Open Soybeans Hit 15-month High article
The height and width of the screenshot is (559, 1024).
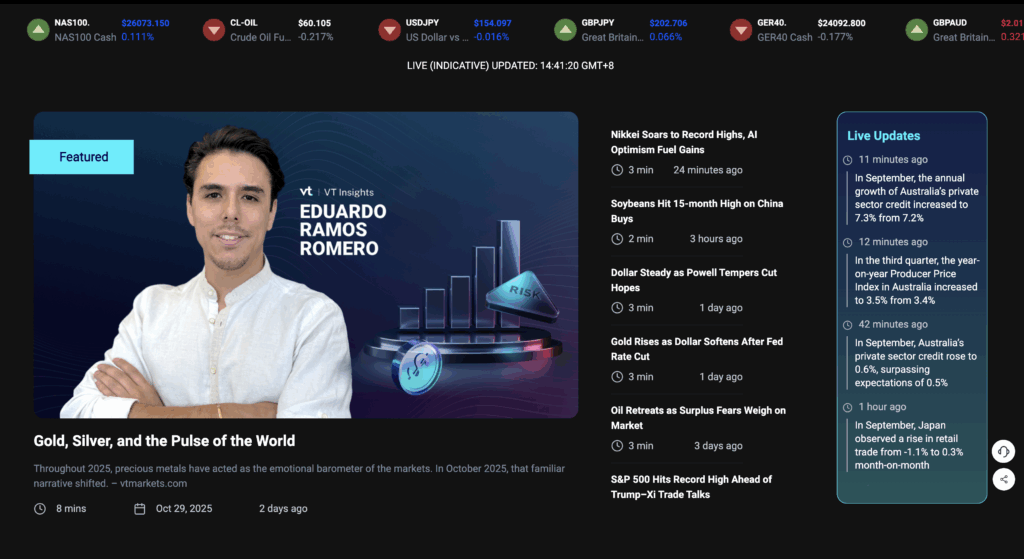(x=696, y=211)
